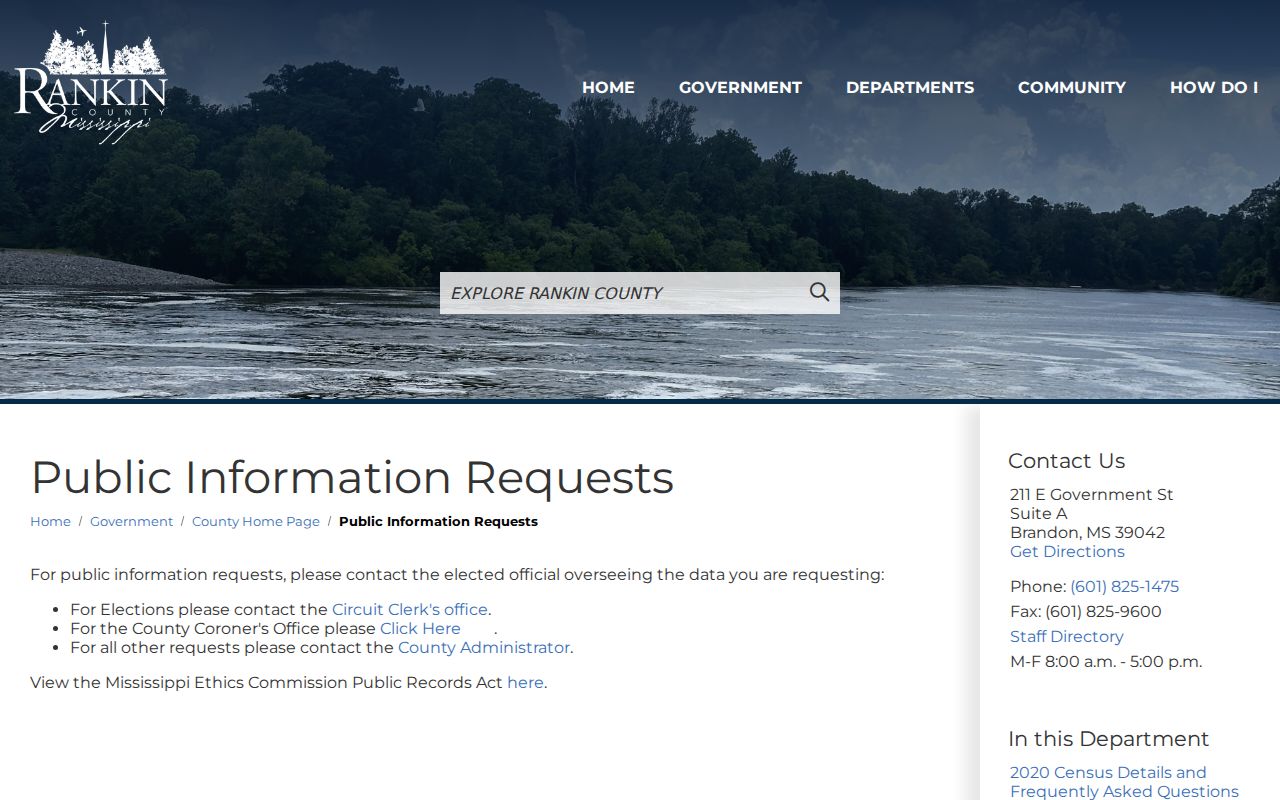The width and height of the screenshot is (1280, 800).
Task: Open the Public Records Act here link
Action: (x=525, y=682)
